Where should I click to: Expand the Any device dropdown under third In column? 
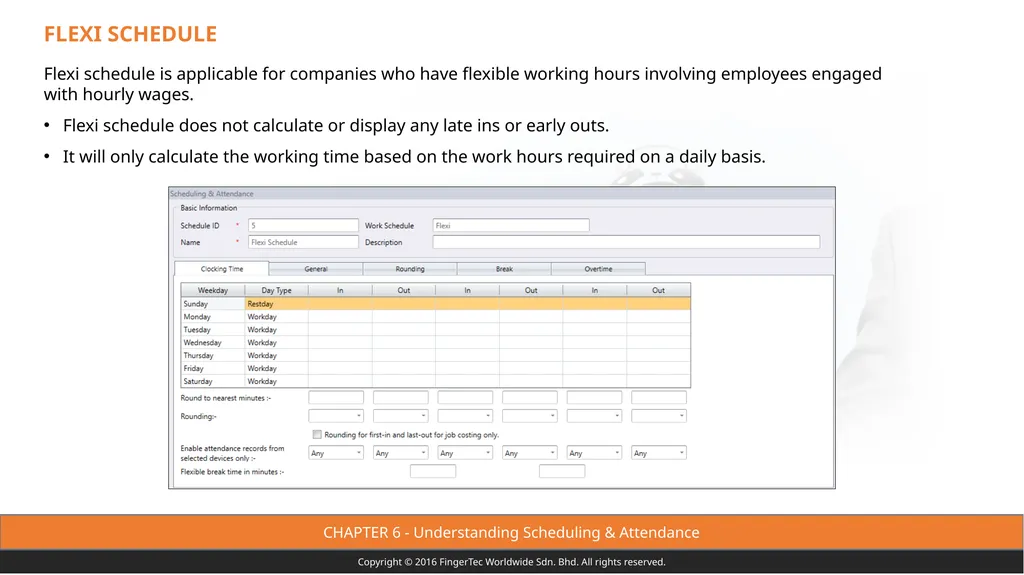[594, 453]
